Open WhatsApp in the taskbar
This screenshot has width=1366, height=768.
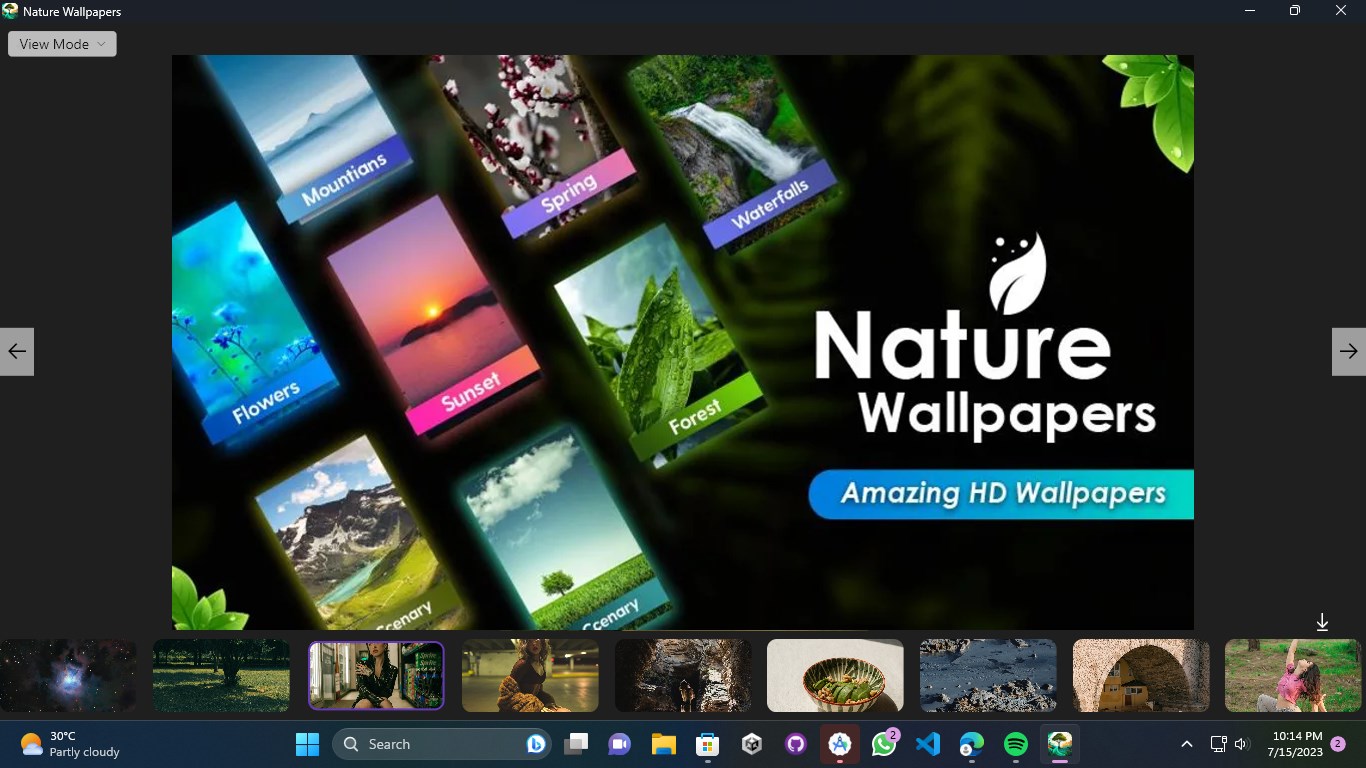click(884, 744)
